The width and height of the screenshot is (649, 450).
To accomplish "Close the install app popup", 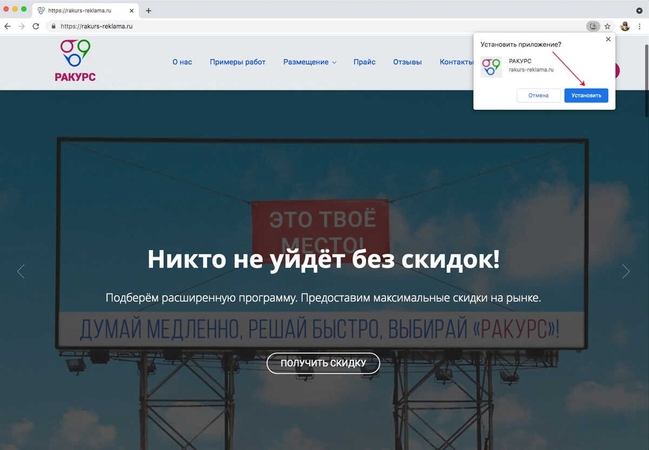I will [608, 39].
